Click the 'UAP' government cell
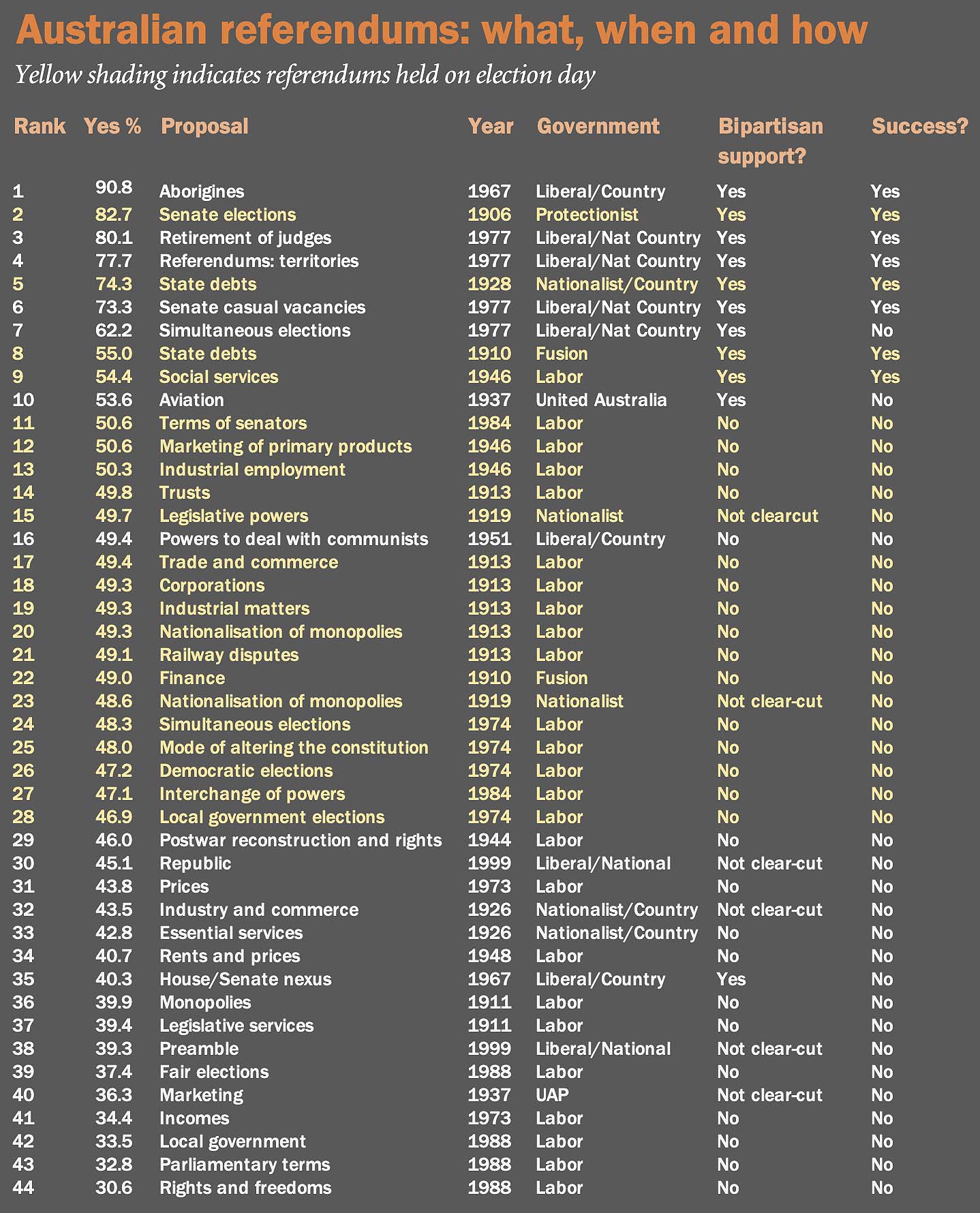 552,1095
